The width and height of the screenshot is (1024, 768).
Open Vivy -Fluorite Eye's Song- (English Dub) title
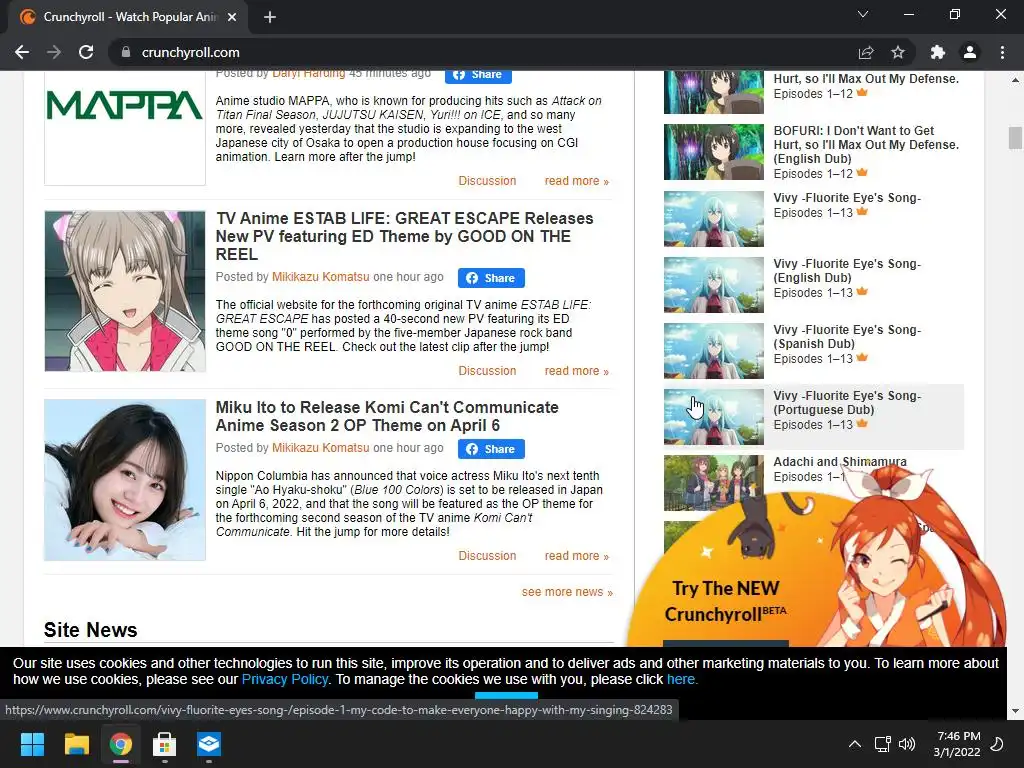(x=847, y=270)
